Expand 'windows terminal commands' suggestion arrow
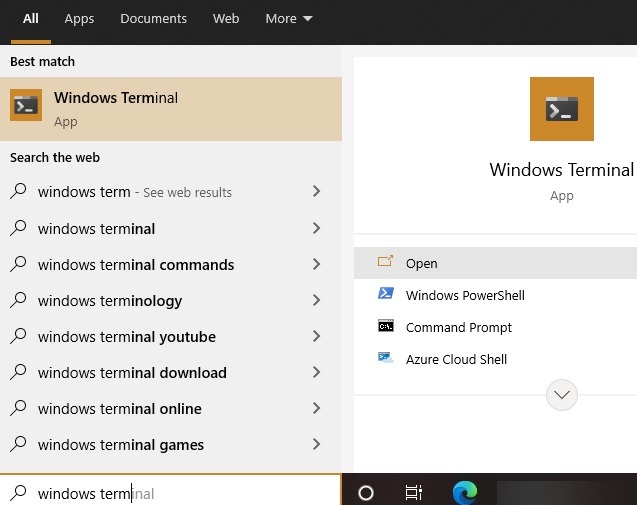This screenshot has width=637, height=505. [x=316, y=264]
